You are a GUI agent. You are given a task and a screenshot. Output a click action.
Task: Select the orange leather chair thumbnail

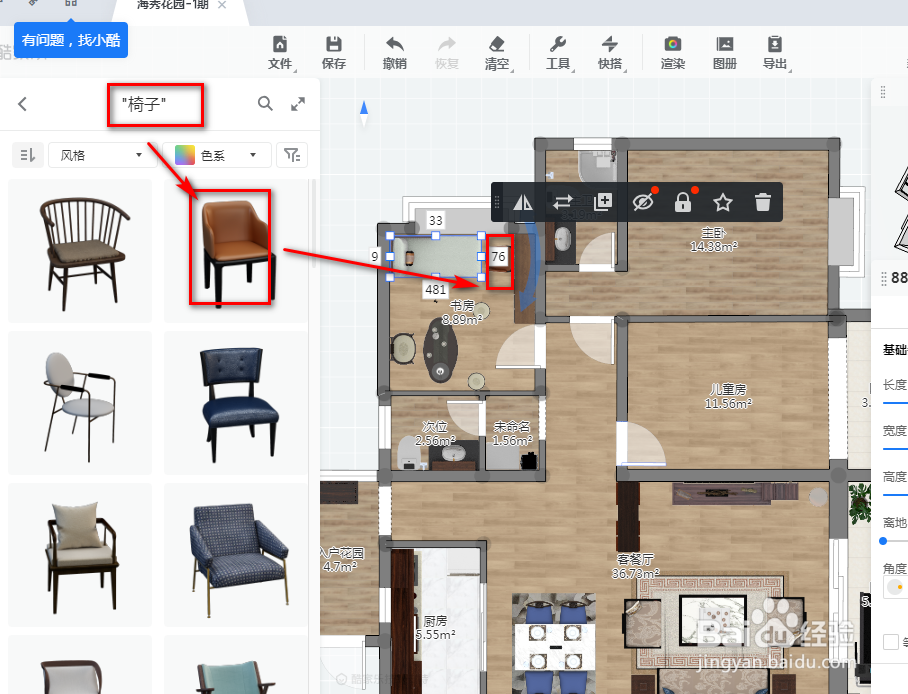tap(236, 251)
